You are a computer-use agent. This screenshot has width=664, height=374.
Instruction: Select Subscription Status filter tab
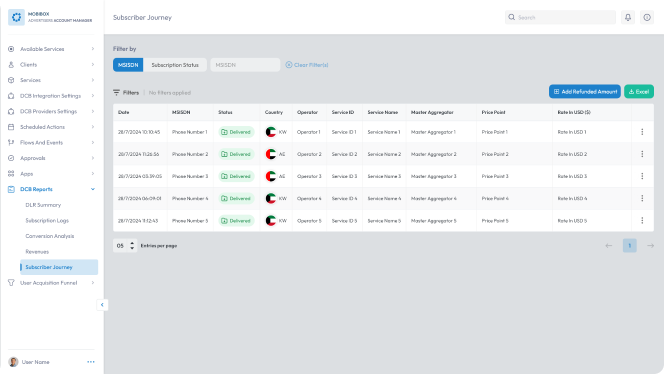[x=175, y=65]
